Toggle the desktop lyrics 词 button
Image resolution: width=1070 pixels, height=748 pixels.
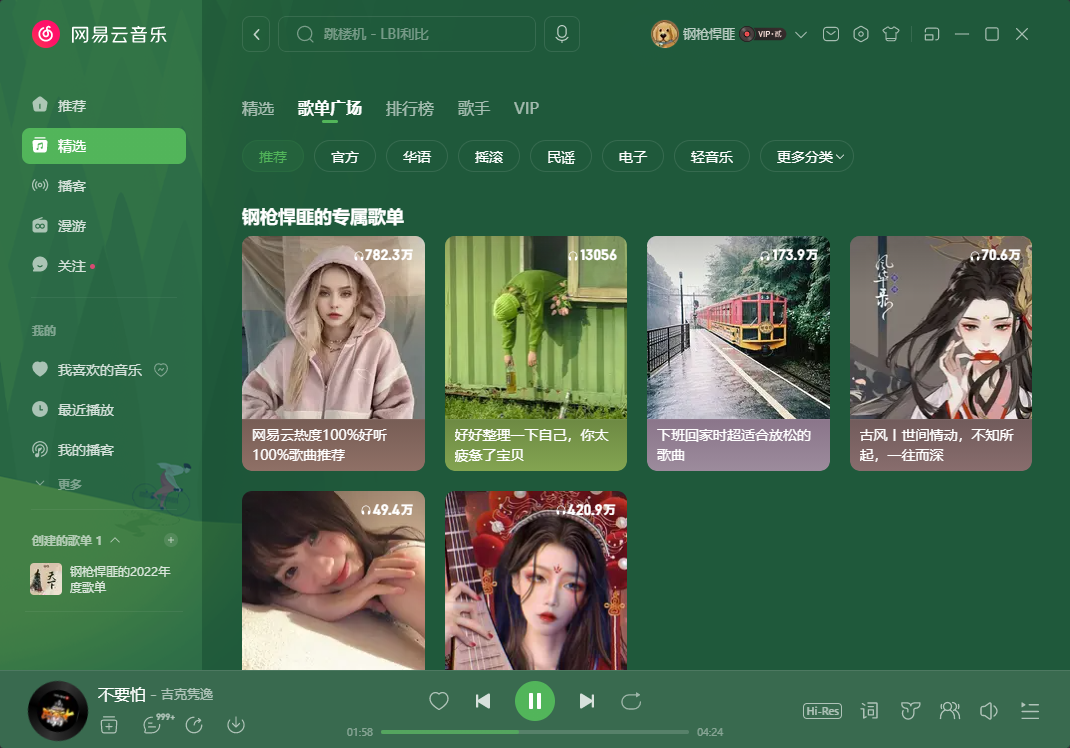(869, 711)
